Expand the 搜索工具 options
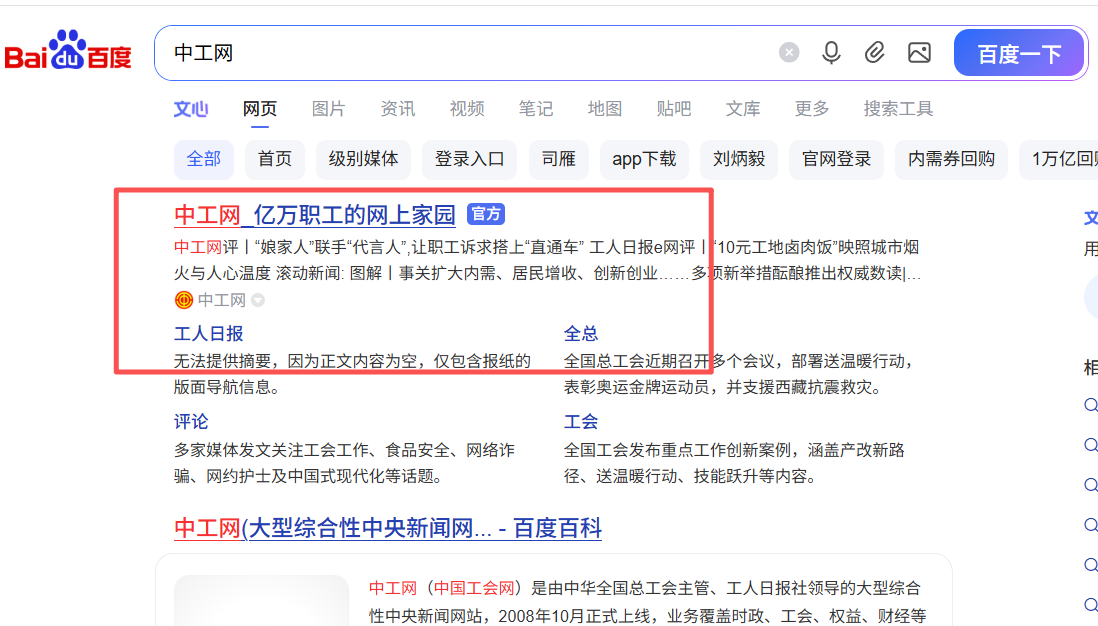Viewport: 1098px width, 626px height. [898, 109]
